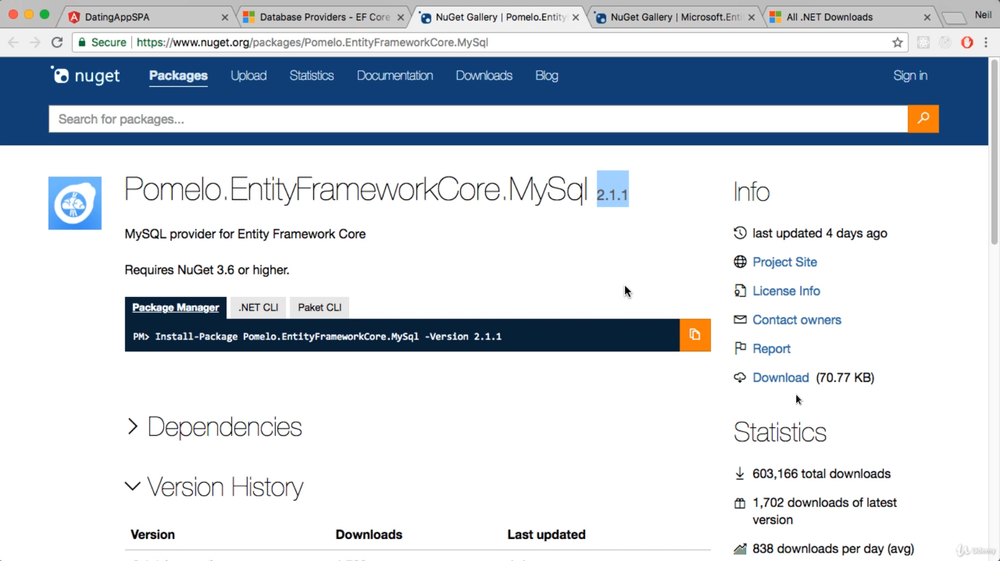This screenshot has width=1000, height=561.
Task: Open the Packages nav item
Action: (178, 75)
